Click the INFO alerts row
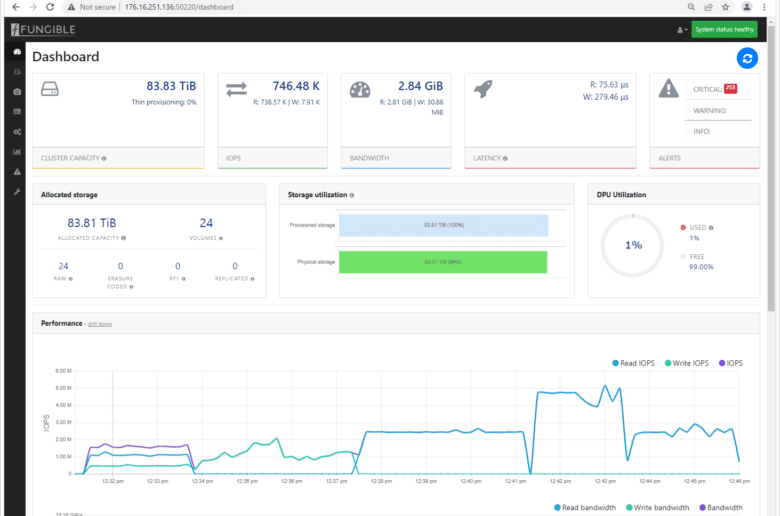Image resolution: width=780 pixels, height=516 pixels. coord(718,131)
